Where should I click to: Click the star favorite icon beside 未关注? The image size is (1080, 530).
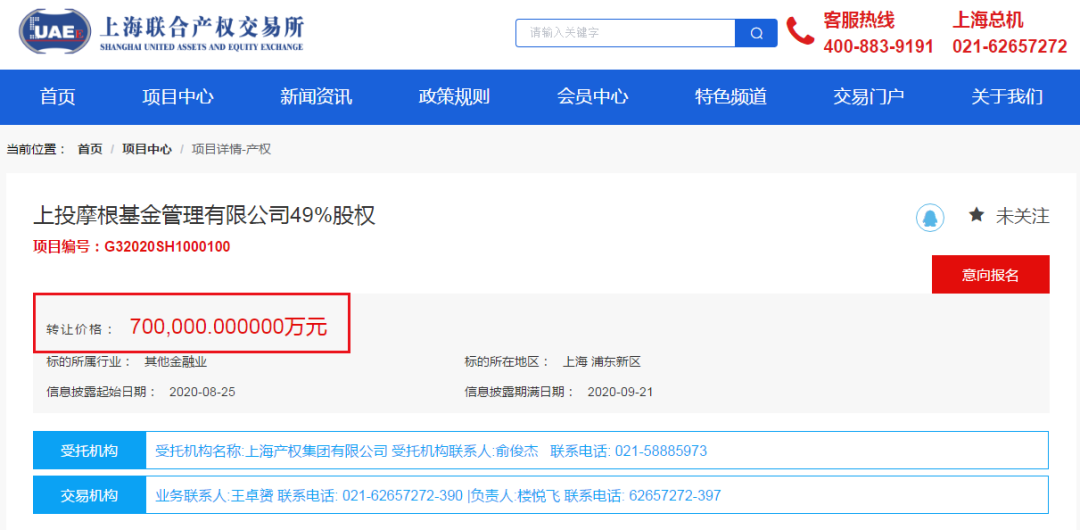[976, 216]
